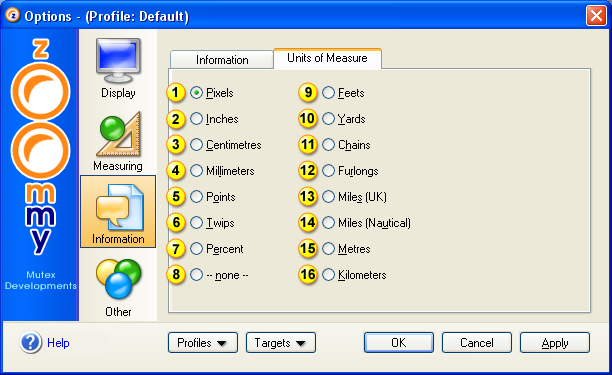
Task: Click the yellow number 16 badge
Action: pos(308,275)
